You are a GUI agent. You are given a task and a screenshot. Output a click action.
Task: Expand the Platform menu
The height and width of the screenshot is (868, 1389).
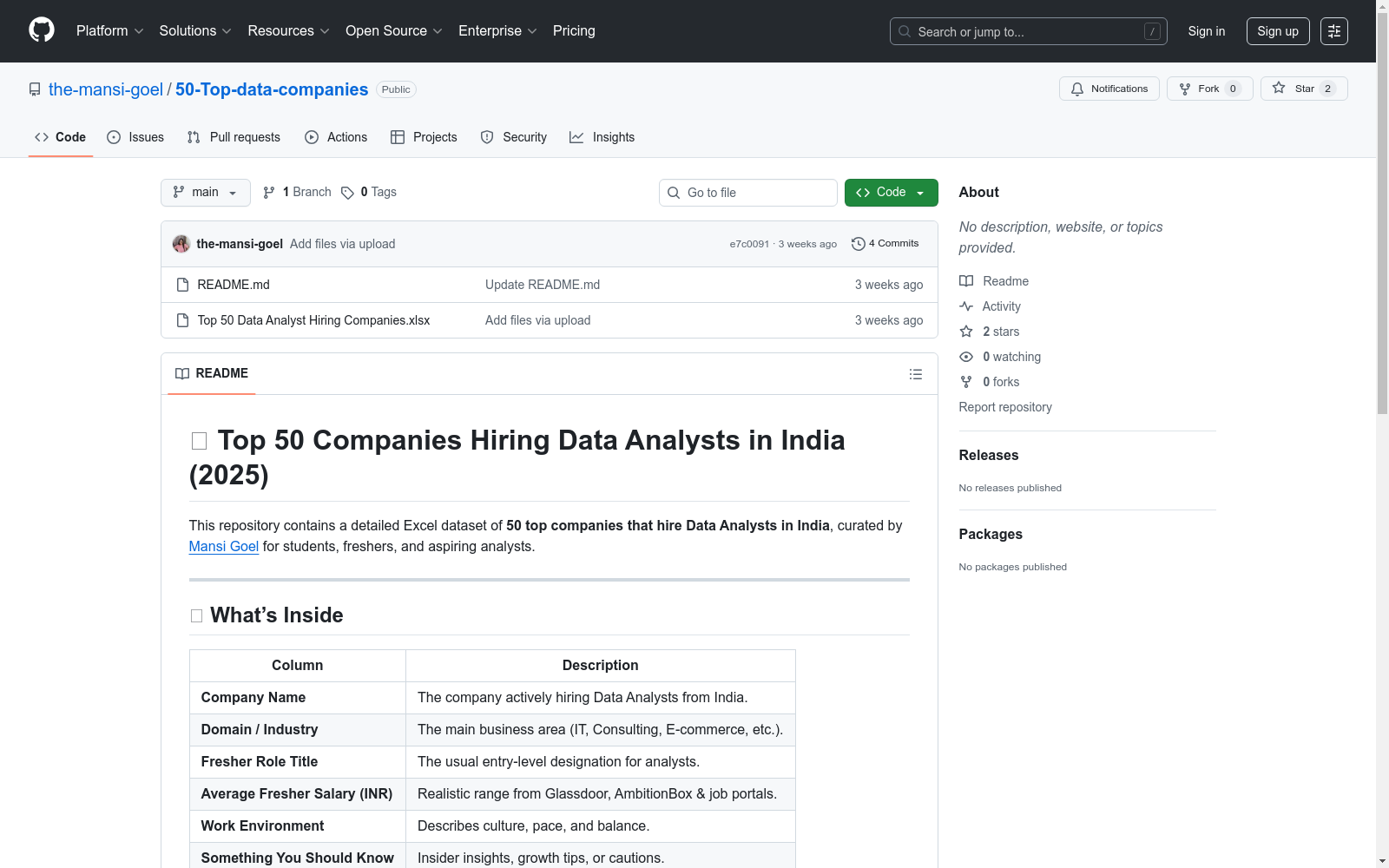pos(110,31)
